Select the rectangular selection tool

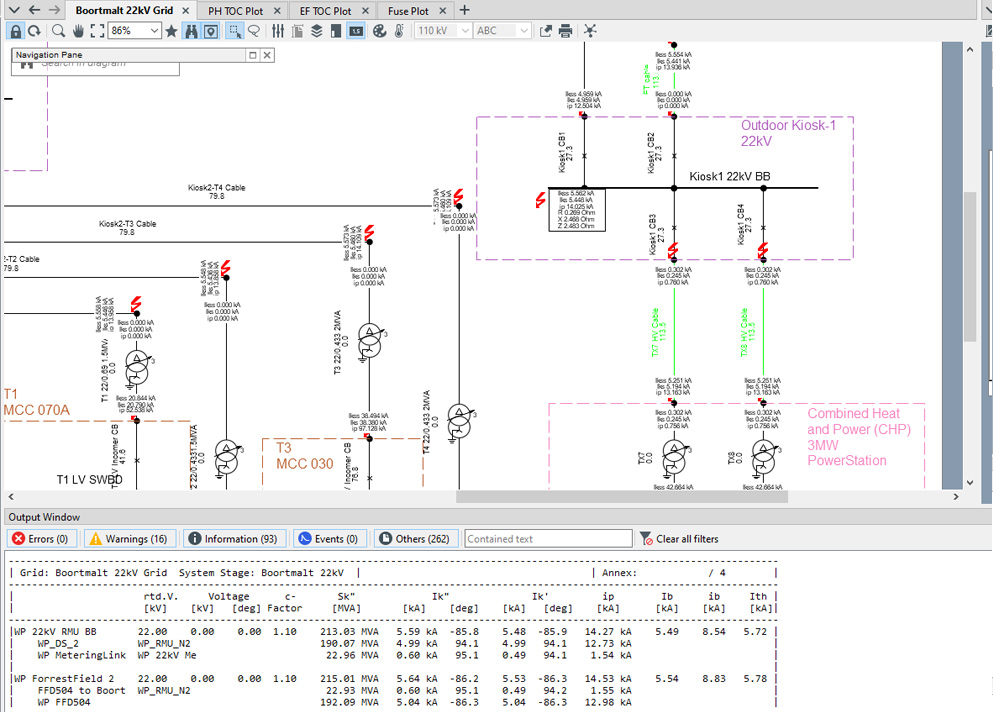coord(235,31)
